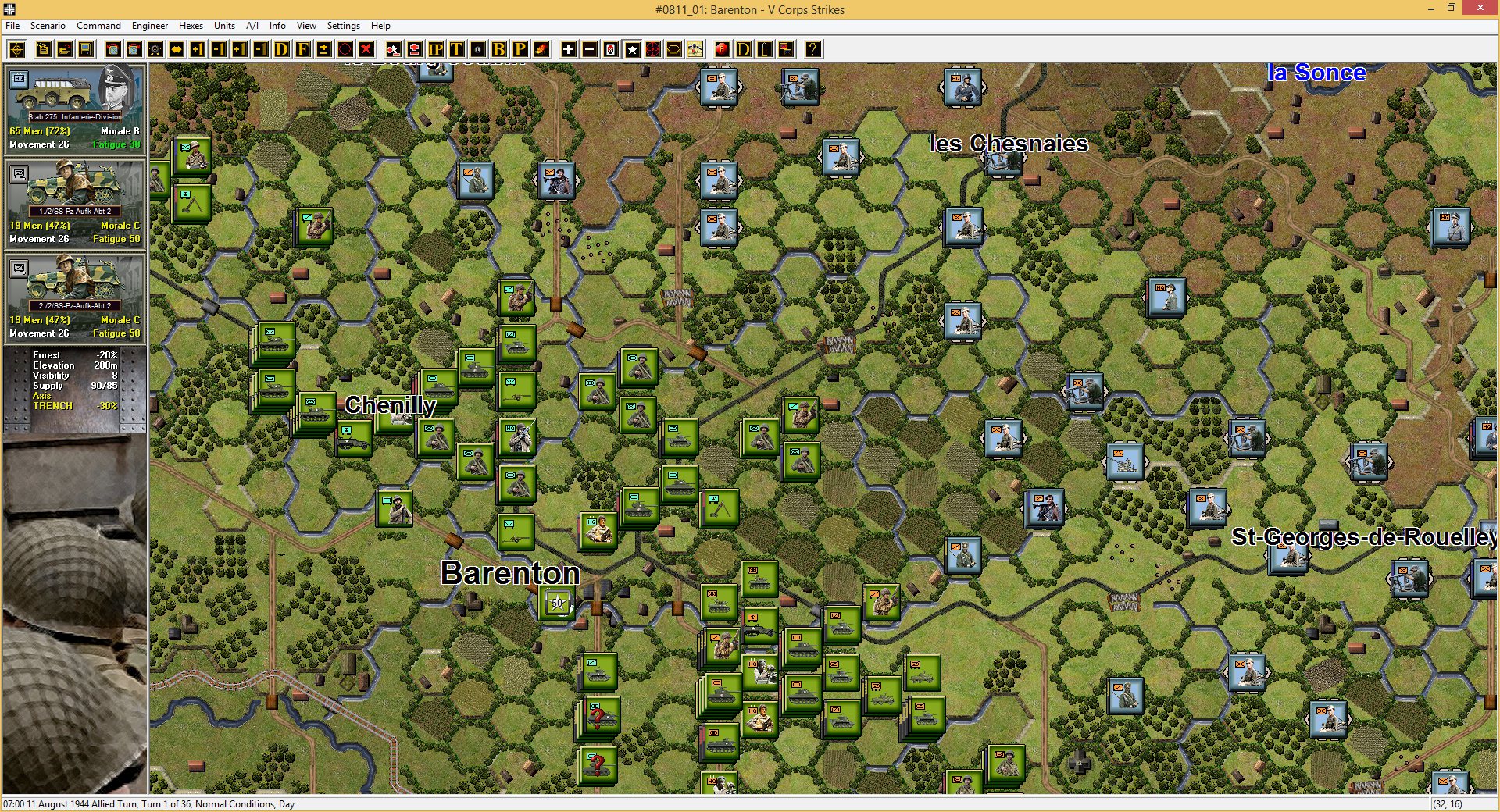
Task: Select the 1./2/SS-Pz-Aufk-Abt 2 unit card
Action: point(75,204)
